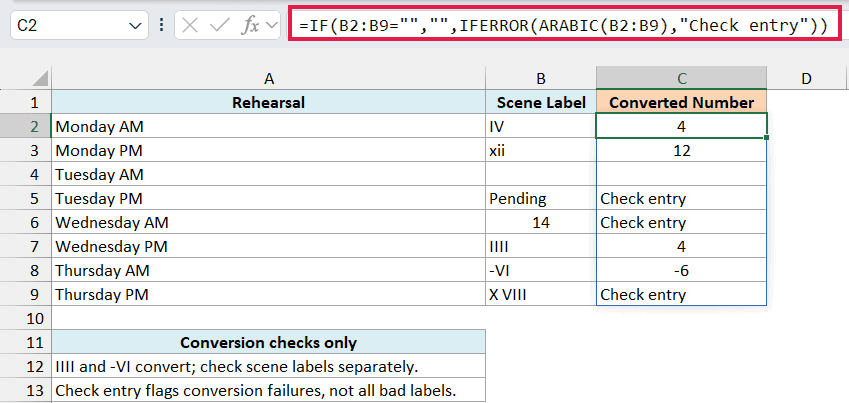Select the cell containing 14
Screen dimensions: 849x403
(541, 222)
